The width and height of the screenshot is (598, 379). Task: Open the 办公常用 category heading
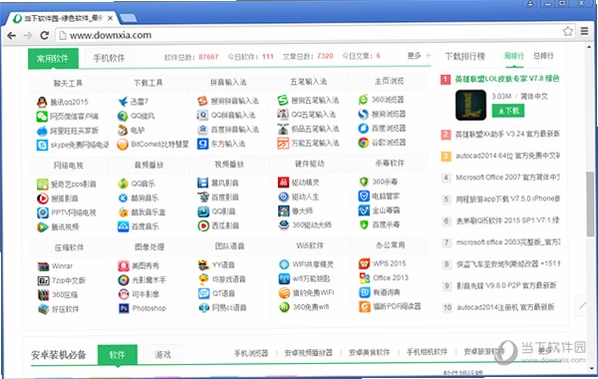(x=390, y=245)
